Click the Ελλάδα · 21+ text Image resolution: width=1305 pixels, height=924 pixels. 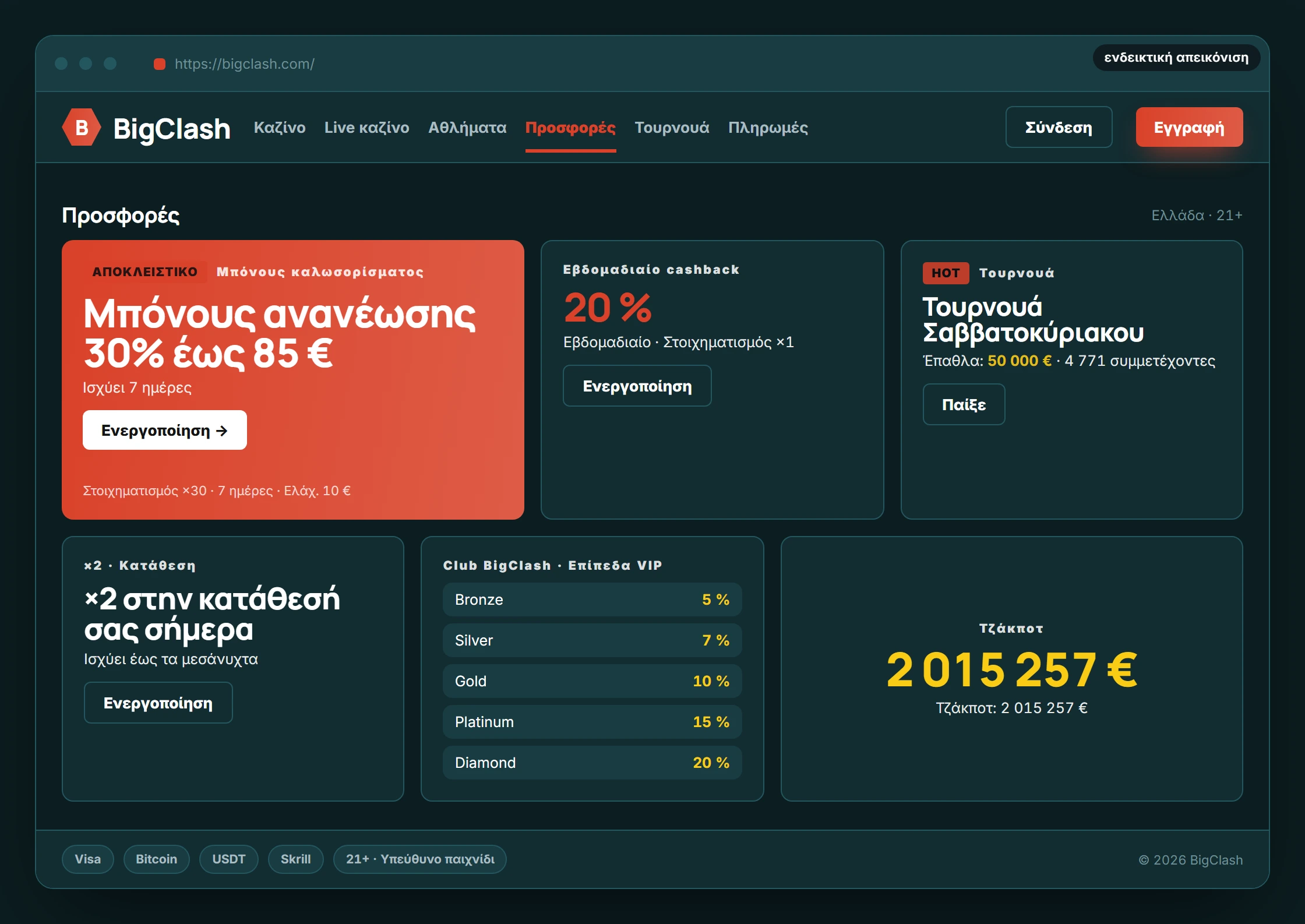point(1197,216)
